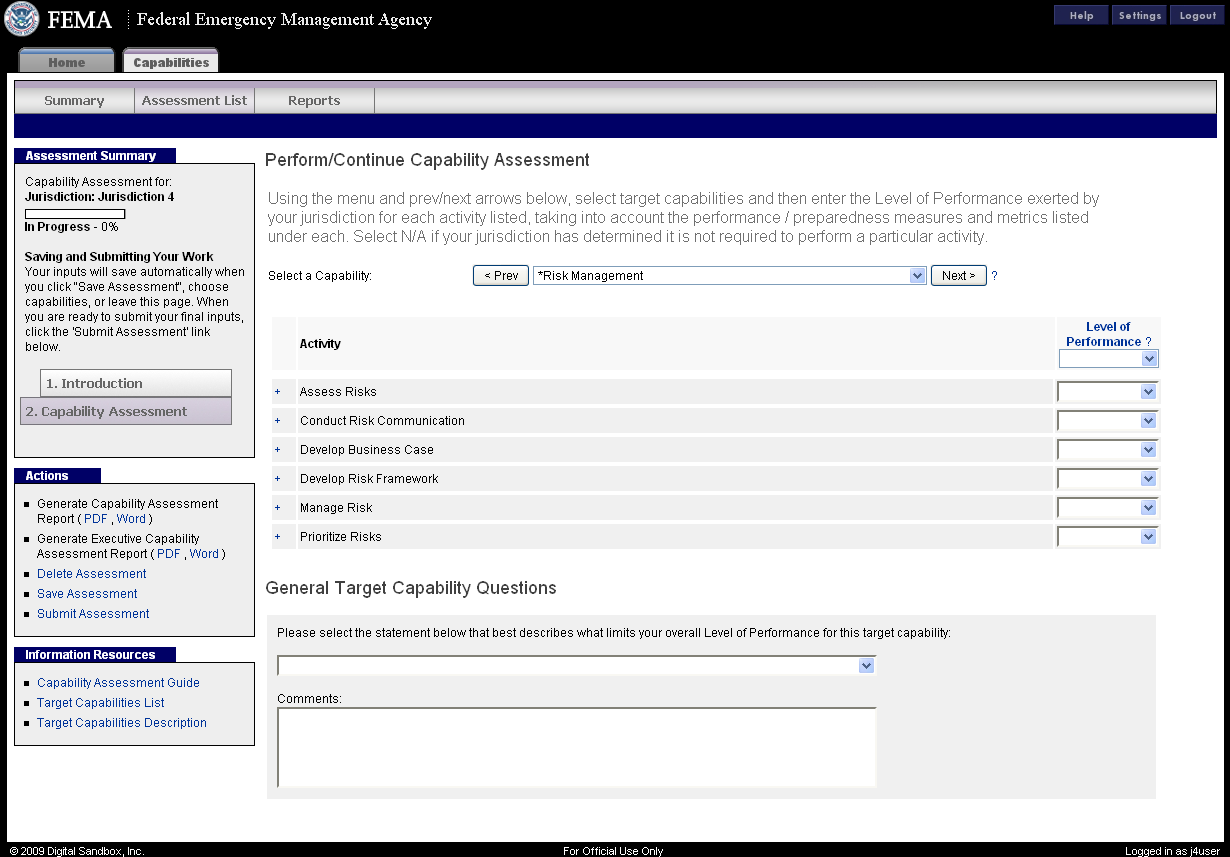Expand the Prioritize Risks activity row
This screenshot has width=1230, height=857.
[x=278, y=537]
